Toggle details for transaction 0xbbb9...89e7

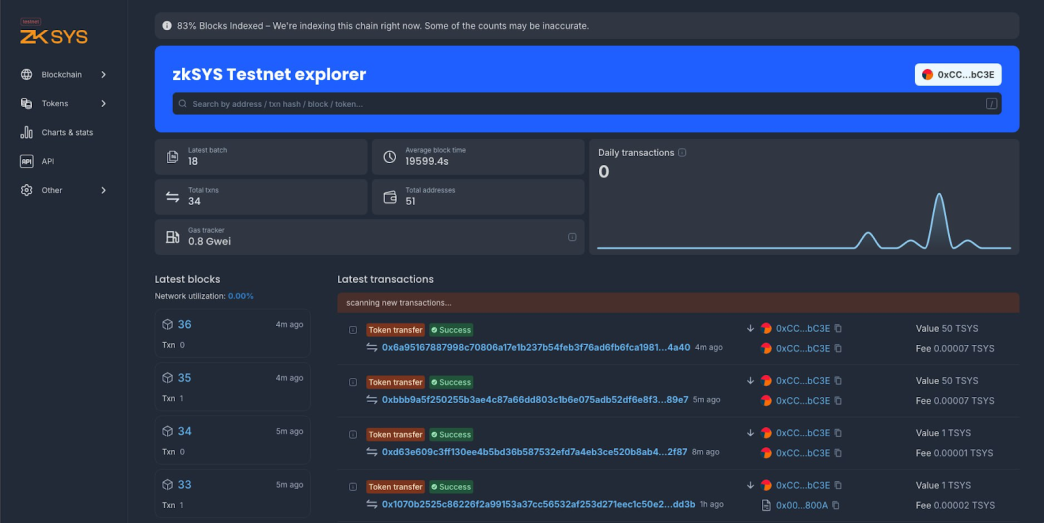tap(352, 382)
